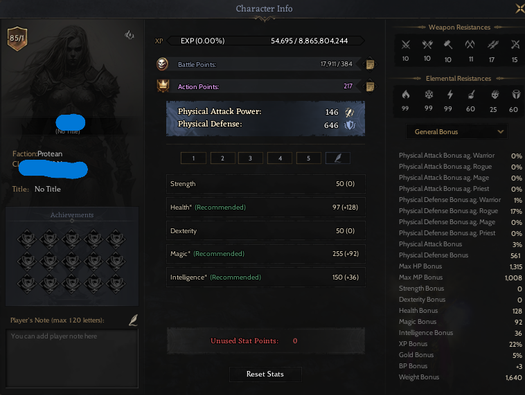Click the Physical Attack Power sword icon
This screenshot has height=395, width=525.
pos(350,112)
